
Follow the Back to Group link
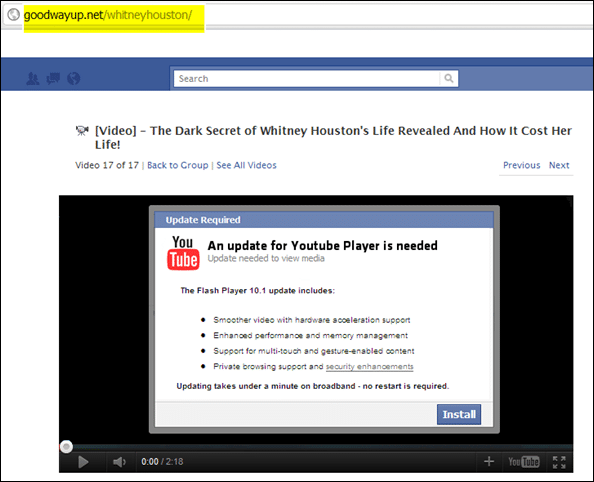178,165
